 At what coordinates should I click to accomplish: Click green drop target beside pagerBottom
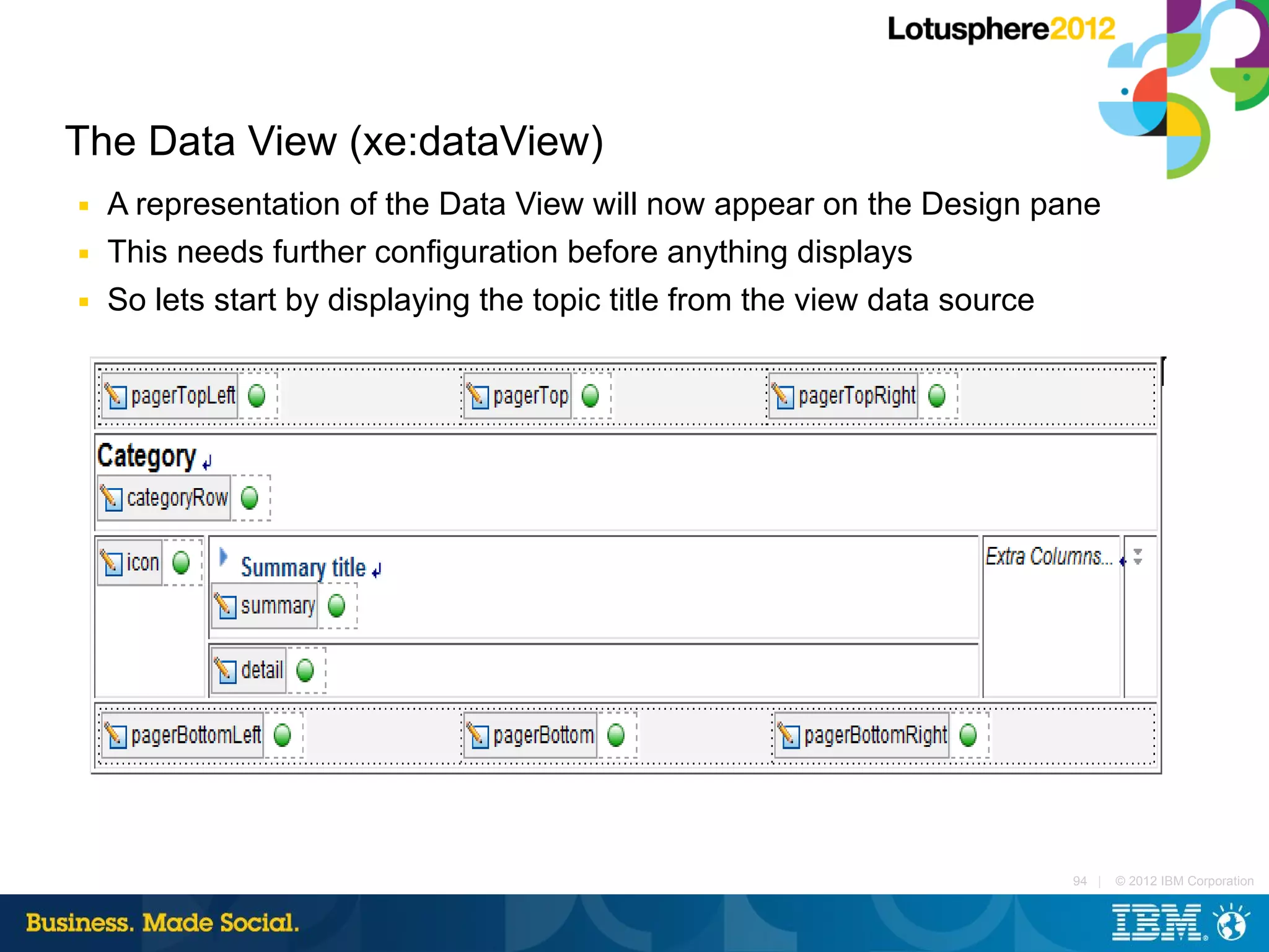616,735
